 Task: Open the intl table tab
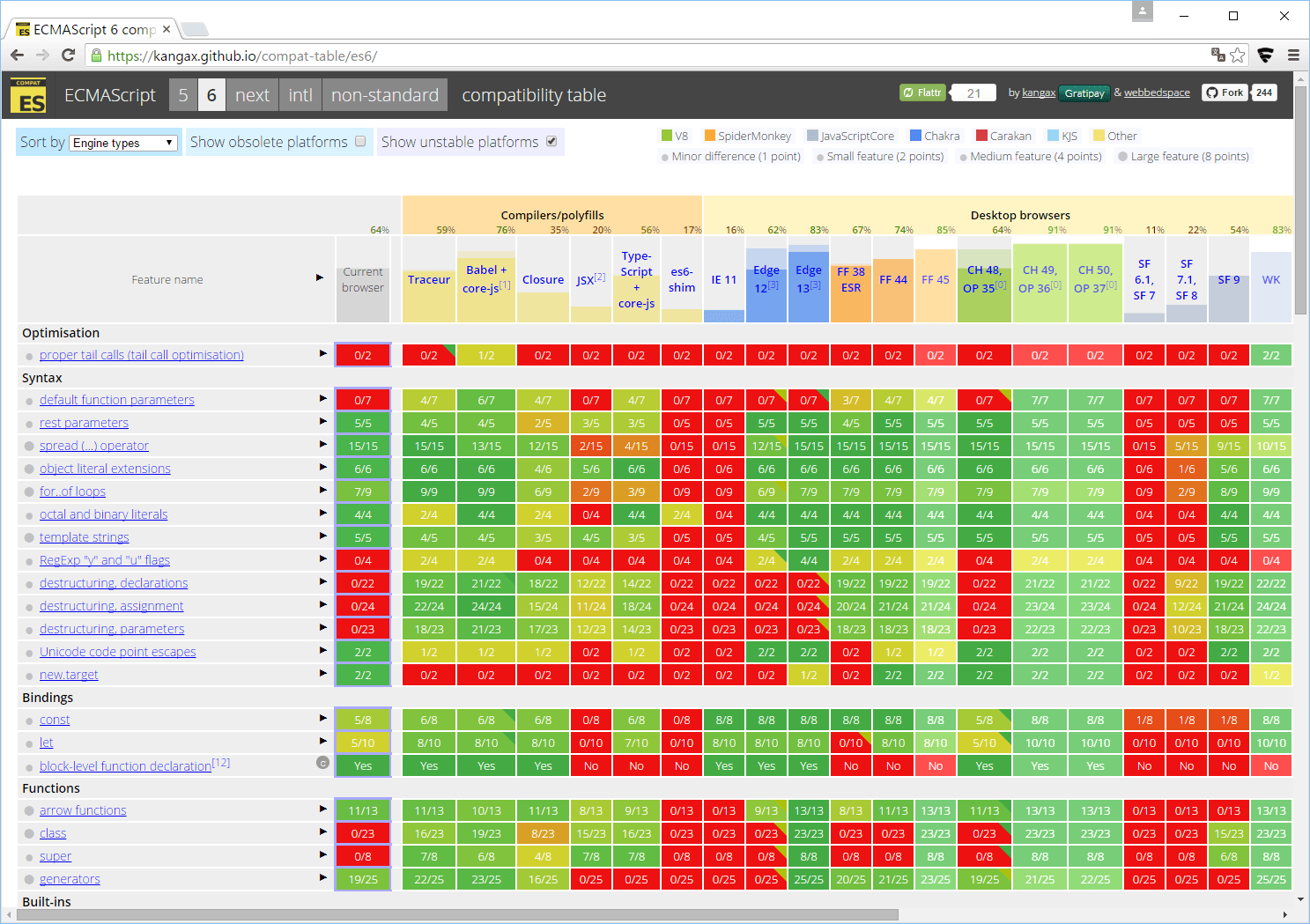[x=300, y=95]
